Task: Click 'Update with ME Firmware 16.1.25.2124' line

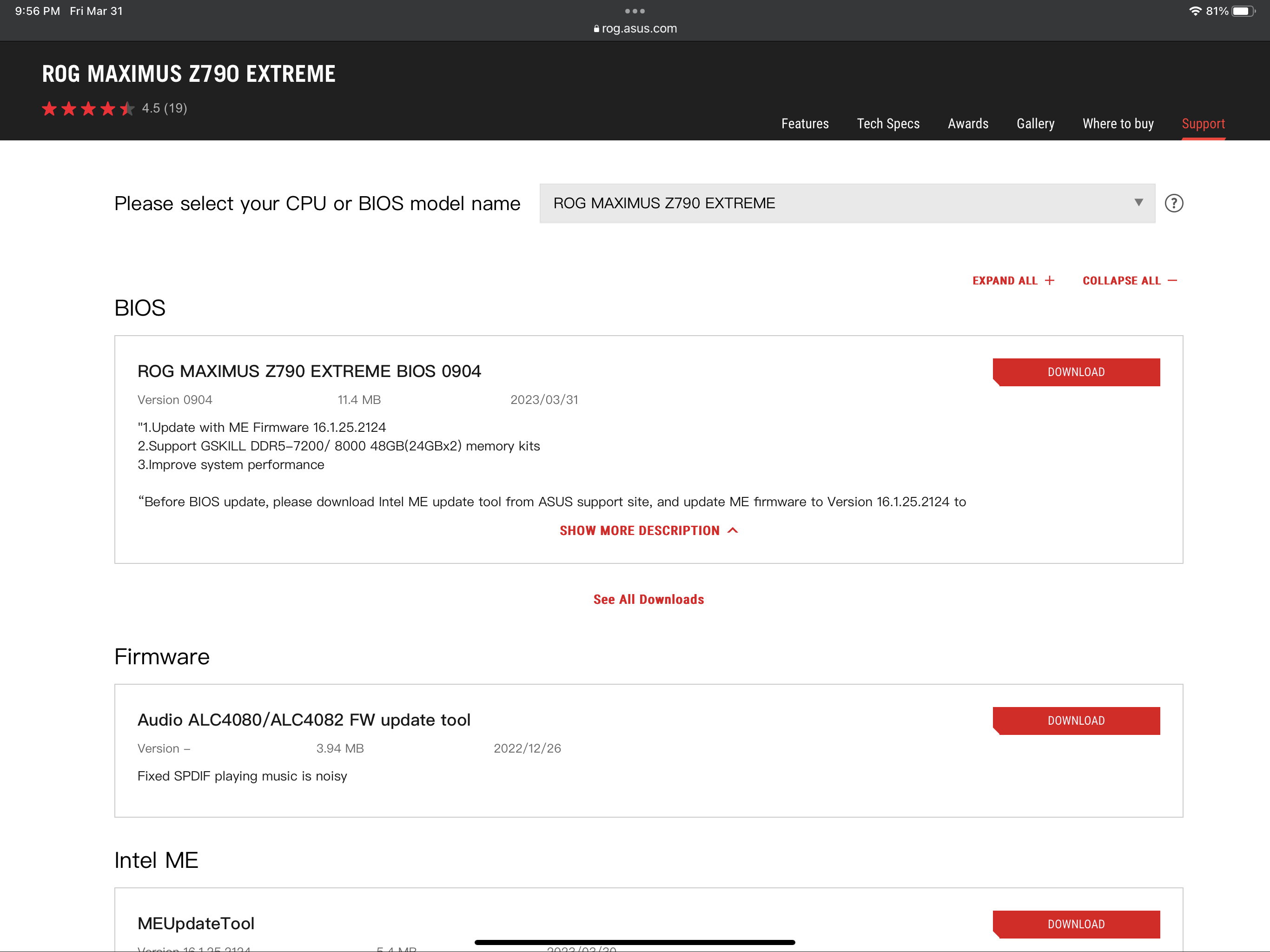Action: click(262, 427)
